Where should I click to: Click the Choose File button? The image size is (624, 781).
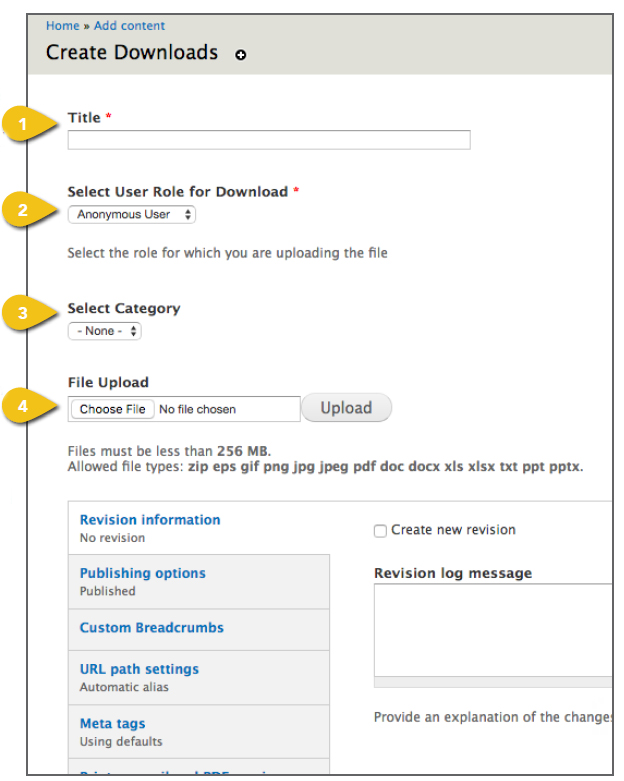(x=113, y=409)
